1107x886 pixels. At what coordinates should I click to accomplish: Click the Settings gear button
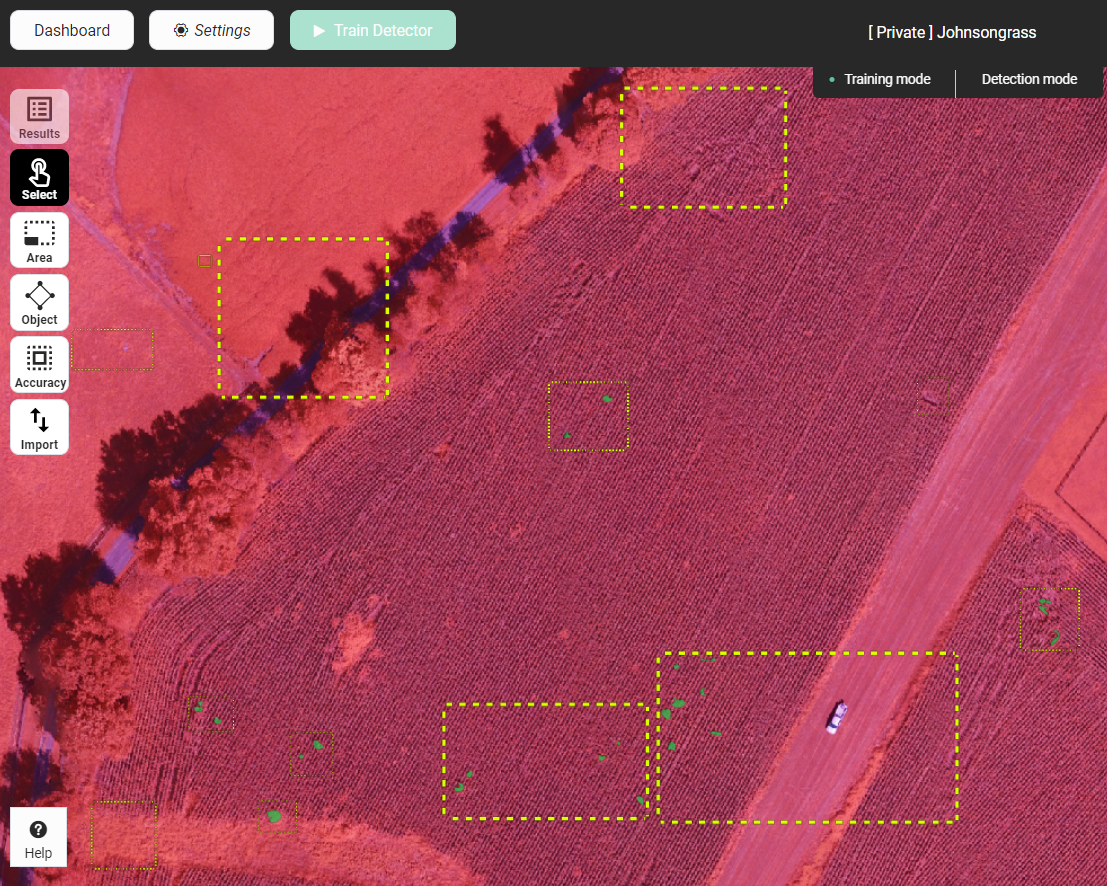(x=212, y=30)
